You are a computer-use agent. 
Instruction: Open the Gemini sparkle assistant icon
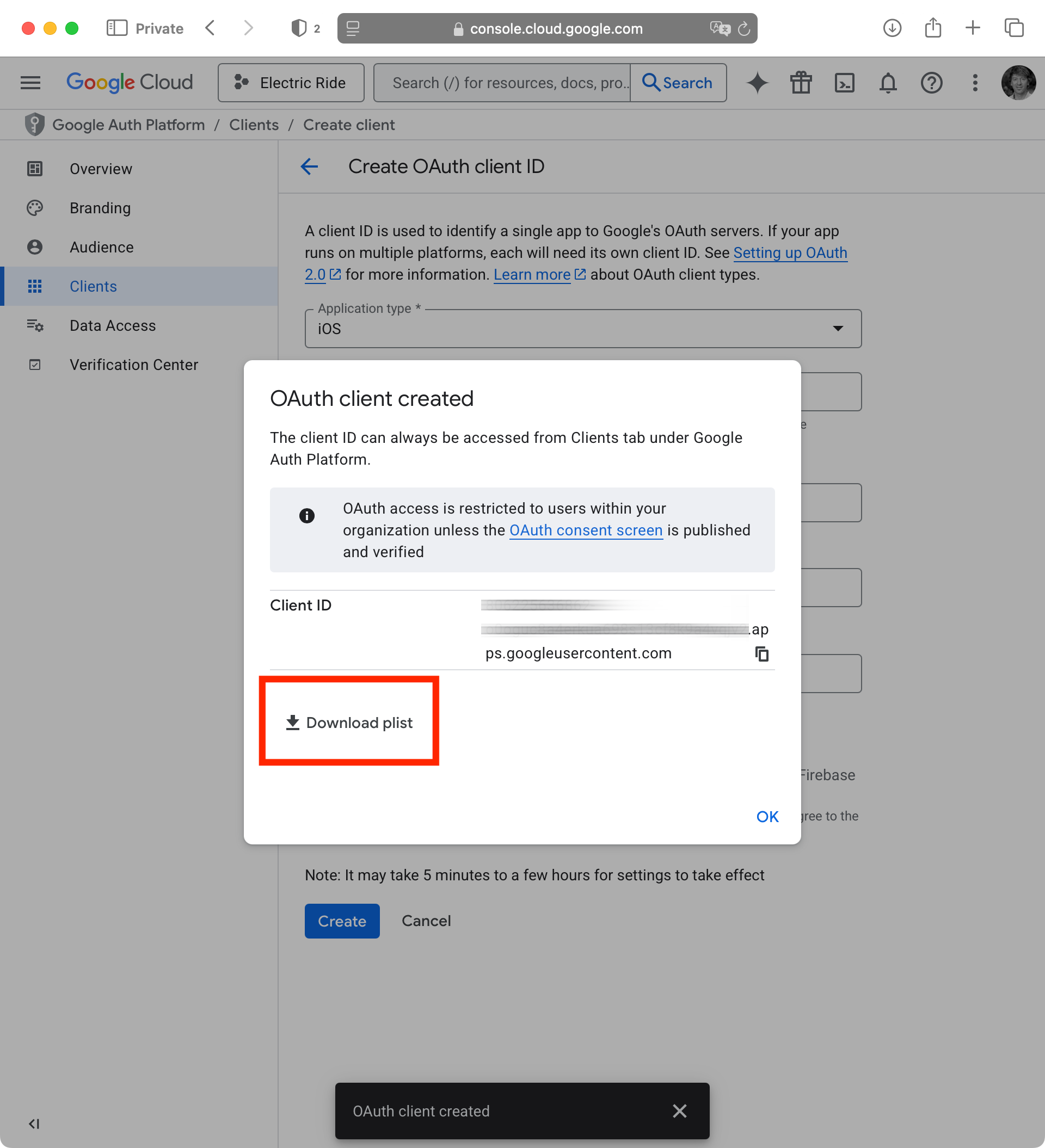[x=757, y=83]
